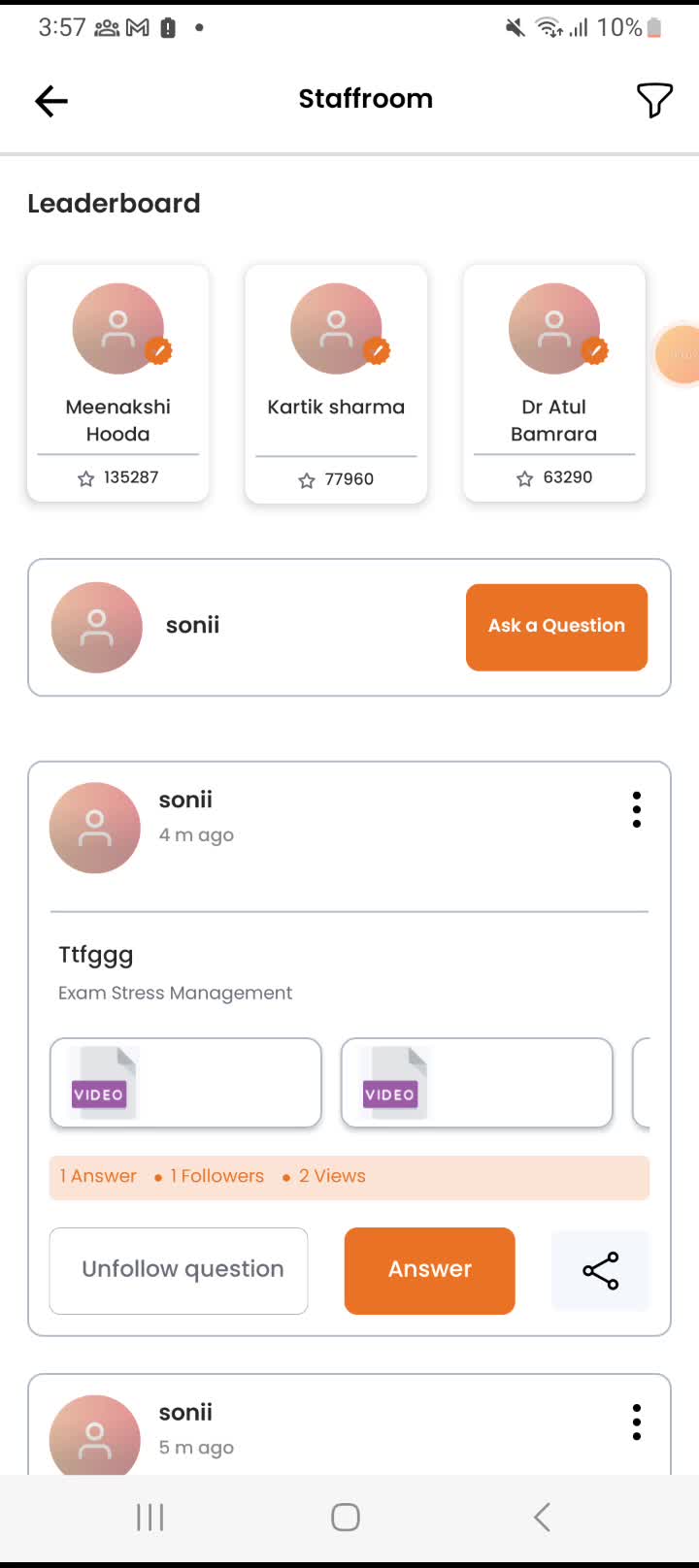Toggle Unfollow question on the post
This screenshot has height=1568, width=699.
pos(179,1270)
